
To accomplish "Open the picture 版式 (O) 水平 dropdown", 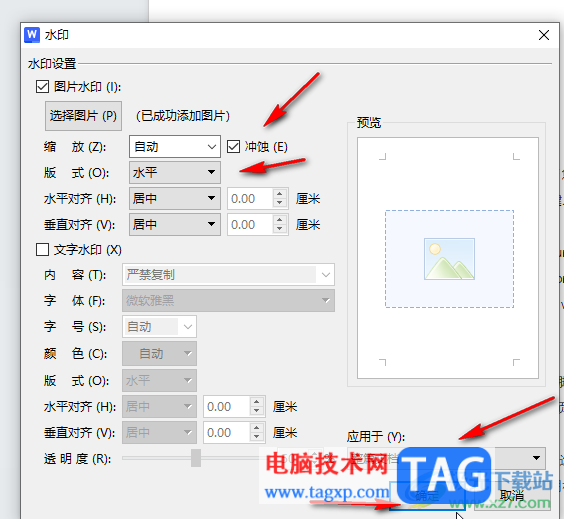I will click(x=175, y=173).
